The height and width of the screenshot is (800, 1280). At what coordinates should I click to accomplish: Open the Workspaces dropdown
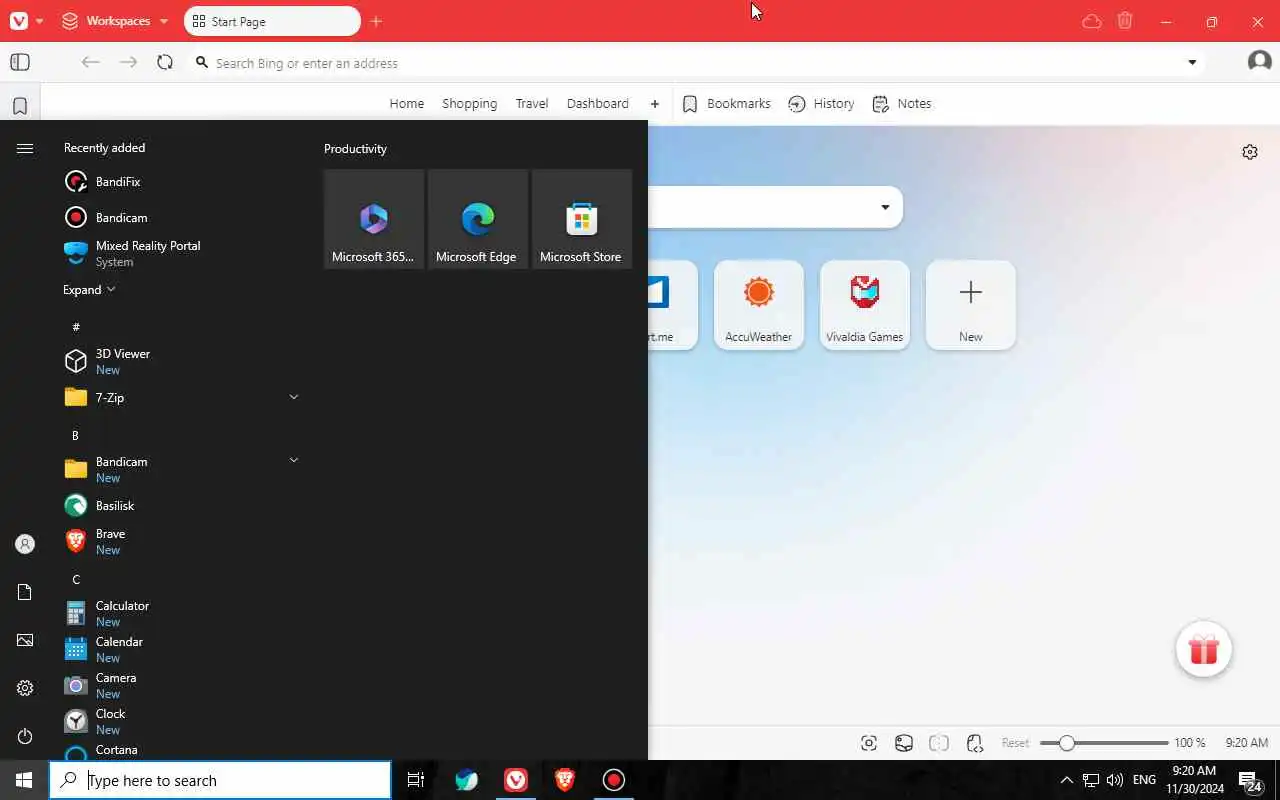pos(115,21)
